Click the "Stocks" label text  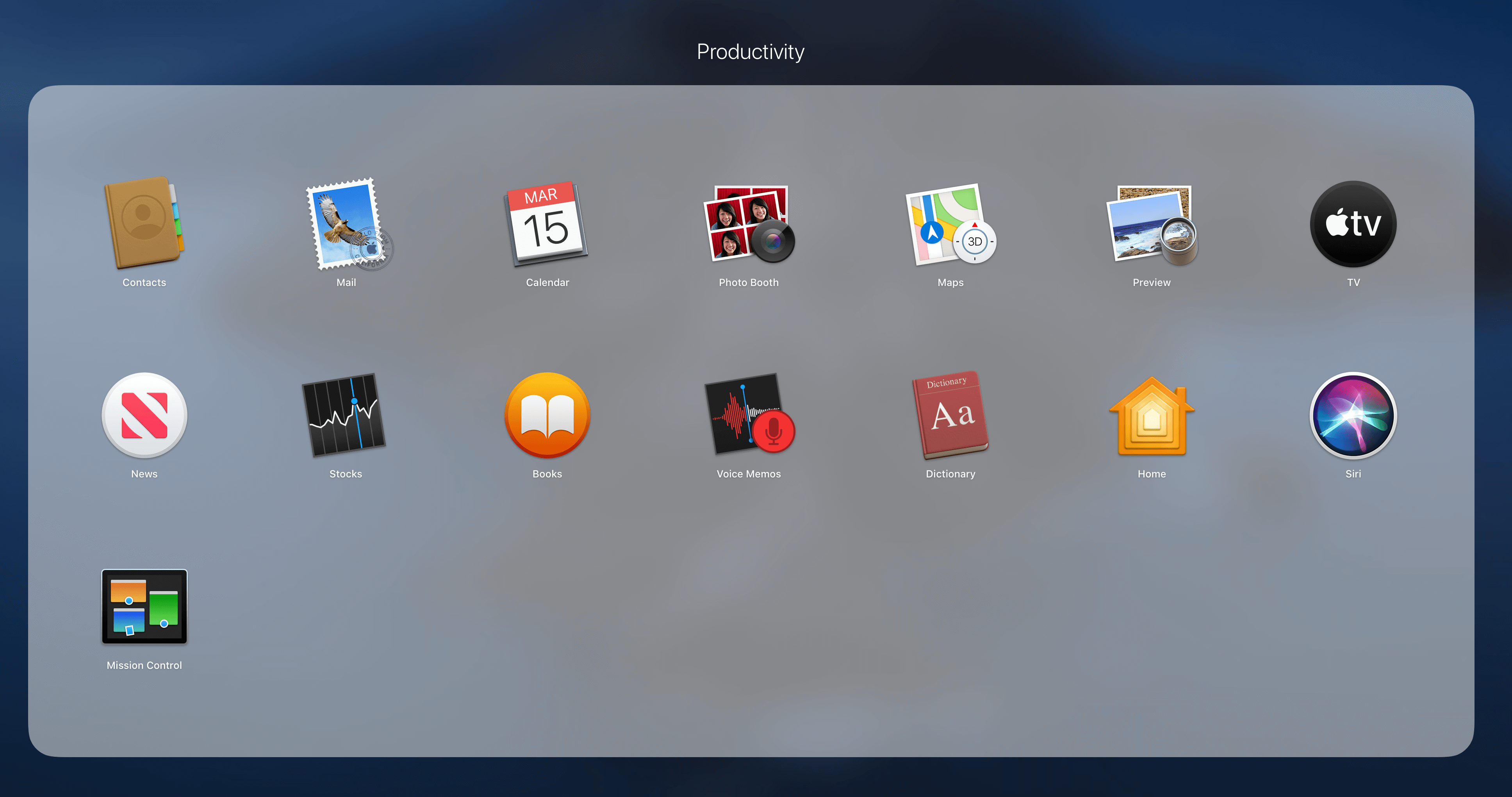[x=346, y=474]
